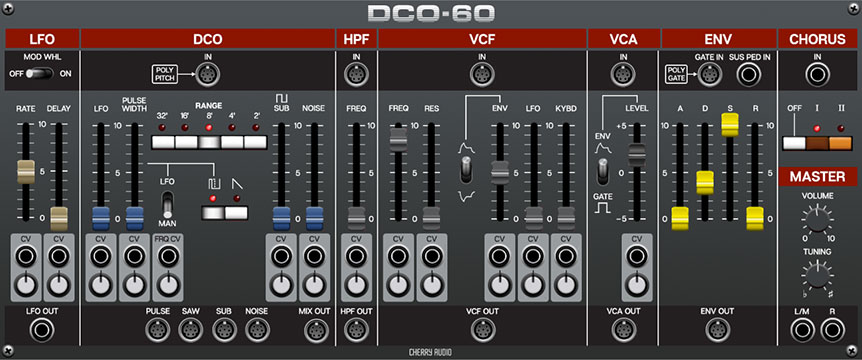
Task: Select the 32' range button
Action: [163, 142]
